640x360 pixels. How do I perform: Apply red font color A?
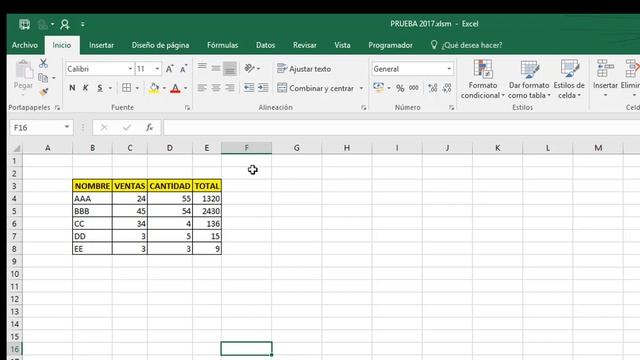[x=175, y=88]
